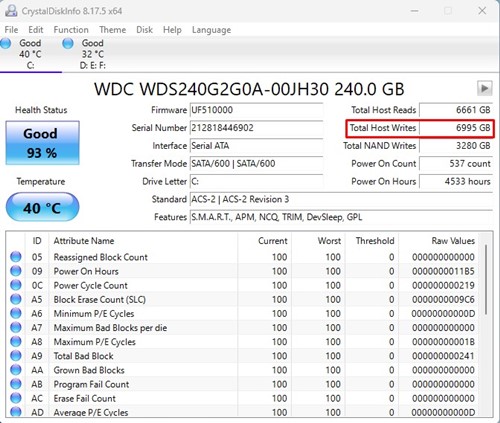The height and width of the screenshot is (423, 500).
Task: Click the disk model title WDC WDS240G2G0A
Action: (249, 89)
